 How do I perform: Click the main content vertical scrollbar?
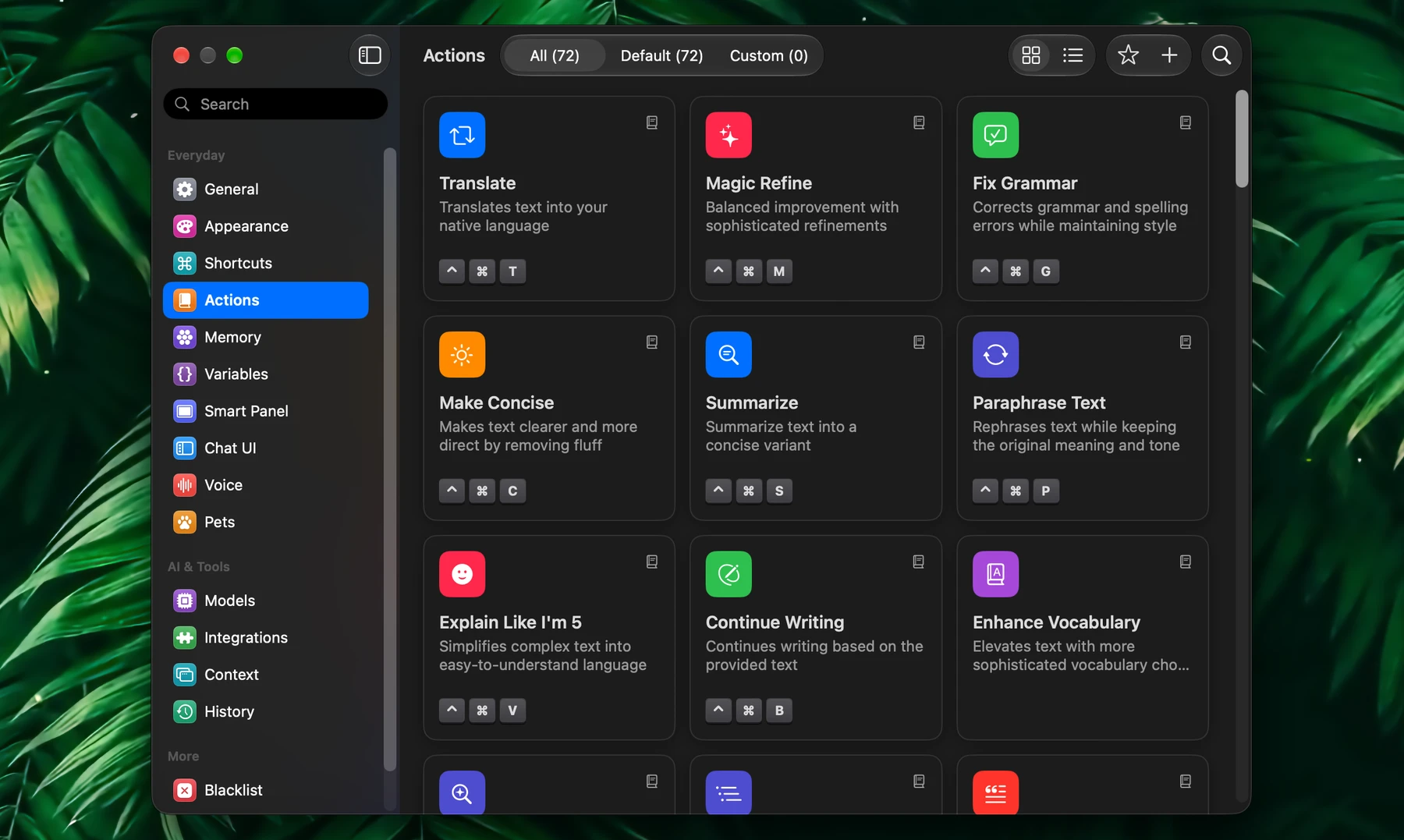(1242, 140)
